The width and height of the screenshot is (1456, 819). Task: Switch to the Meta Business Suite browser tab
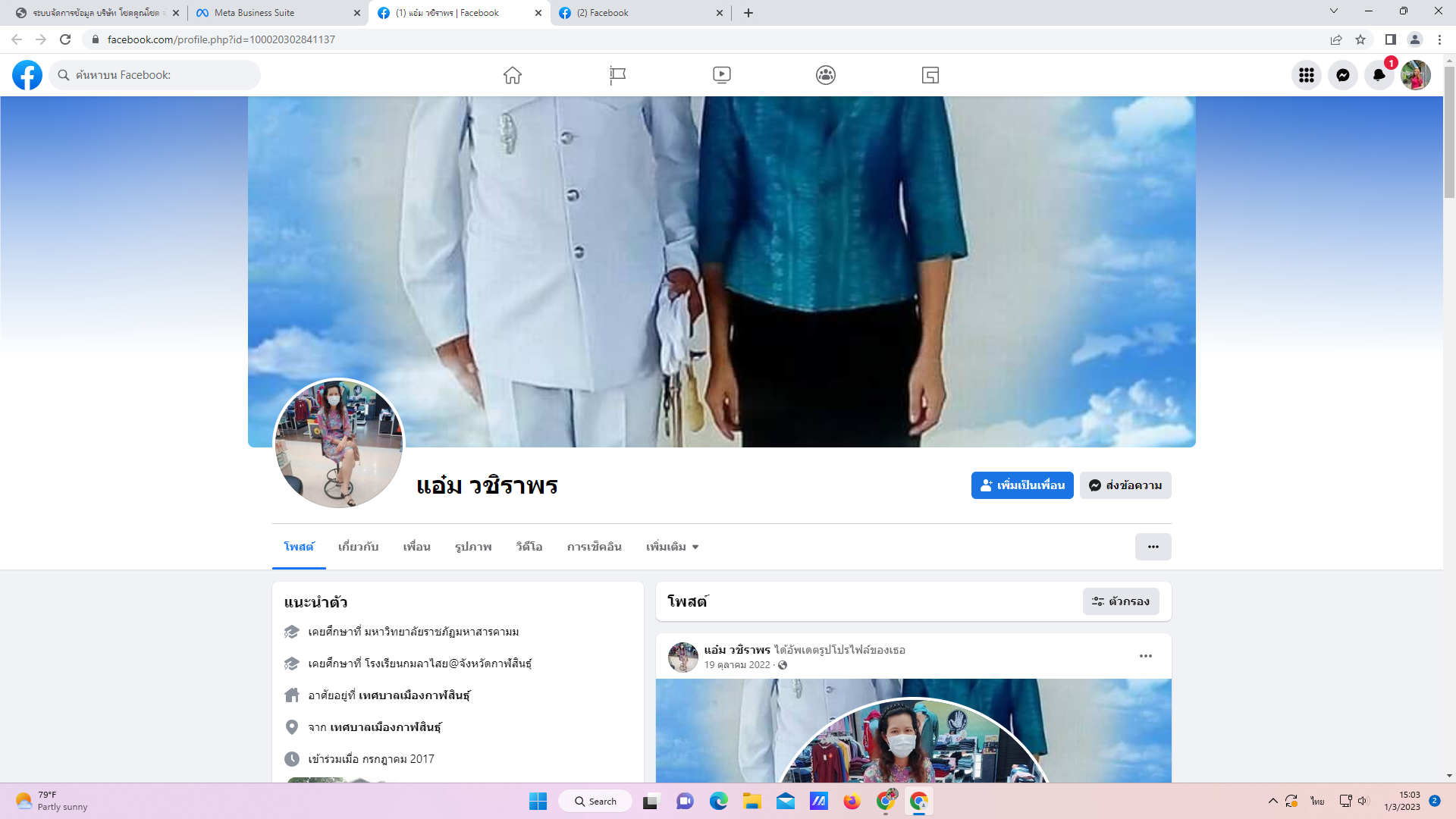pyautogui.click(x=254, y=13)
